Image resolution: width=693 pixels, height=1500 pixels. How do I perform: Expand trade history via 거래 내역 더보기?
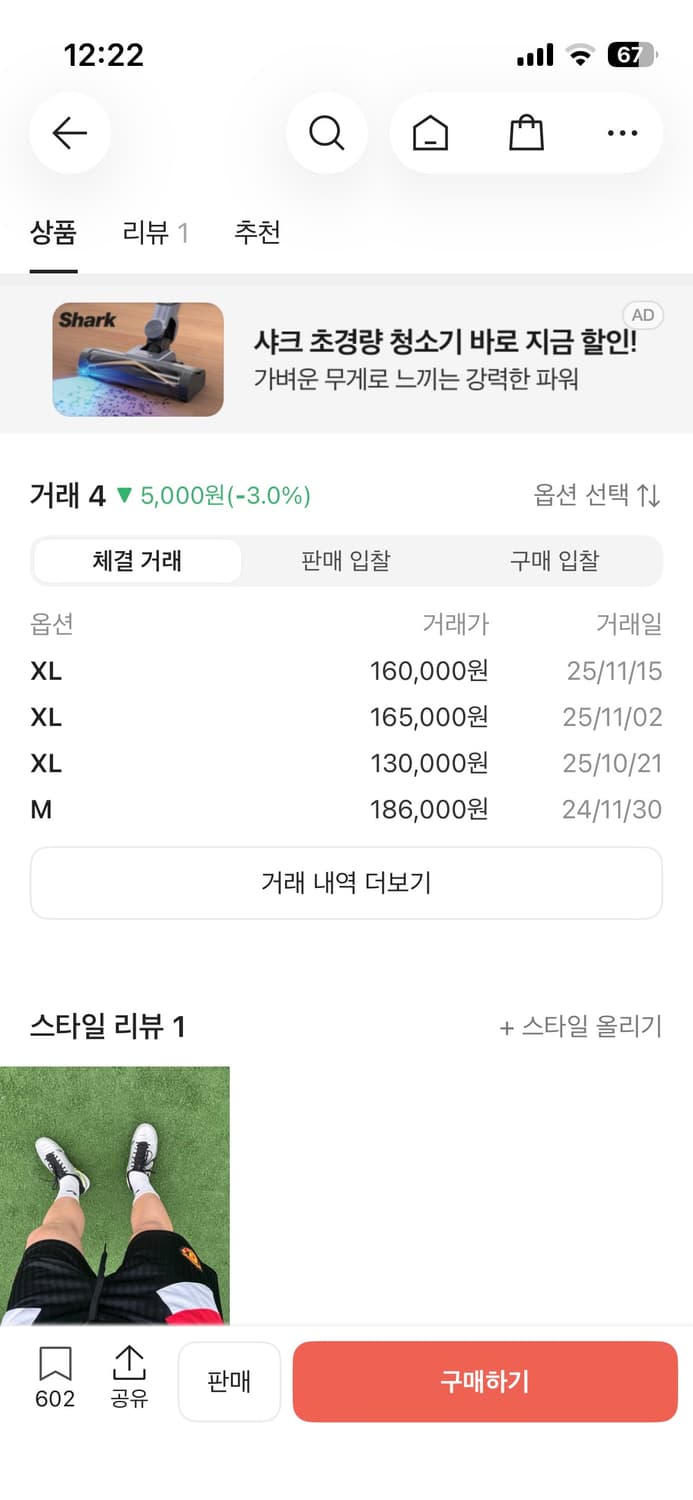[x=346, y=882]
